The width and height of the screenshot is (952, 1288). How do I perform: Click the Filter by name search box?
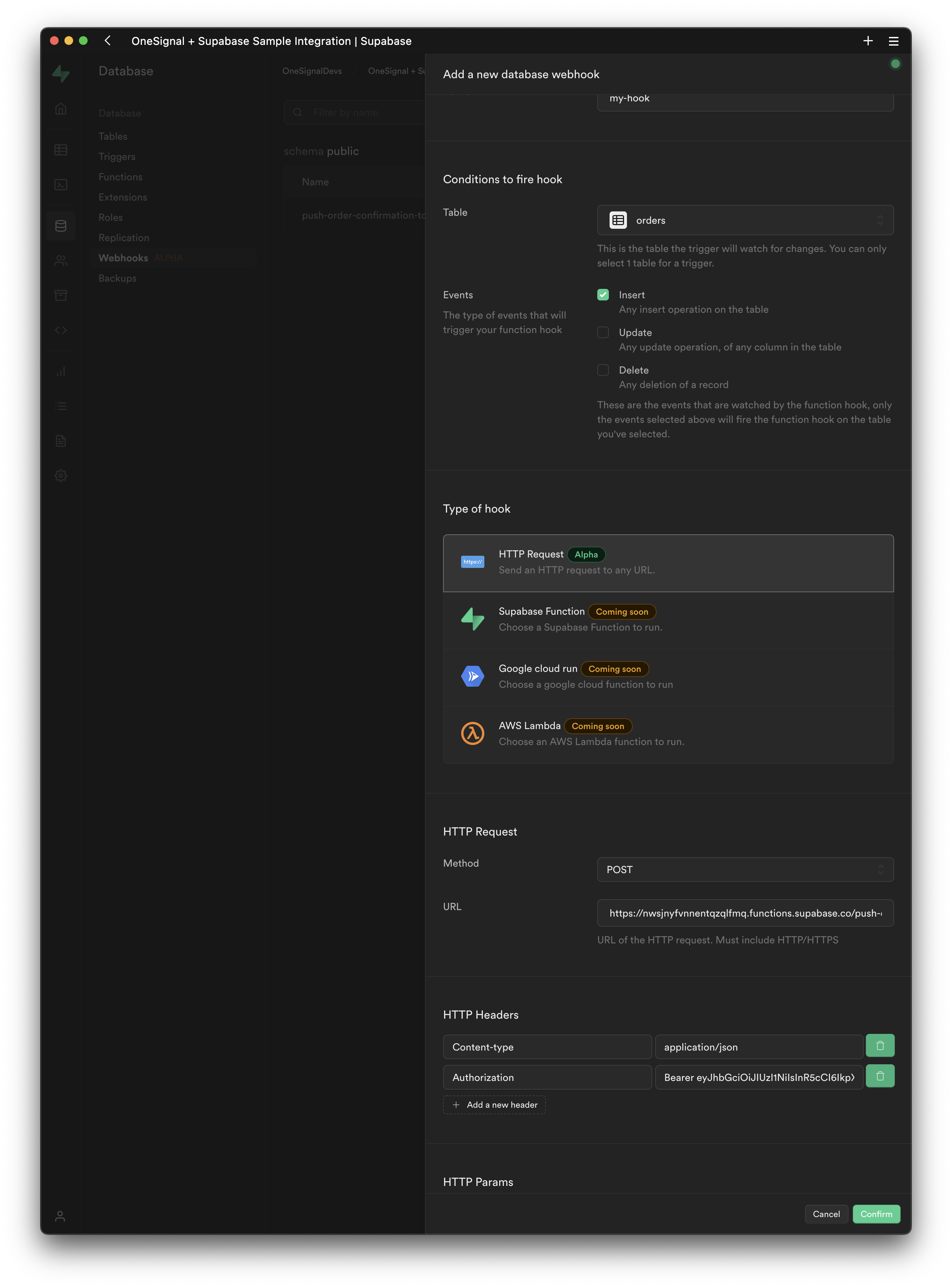coord(354,112)
